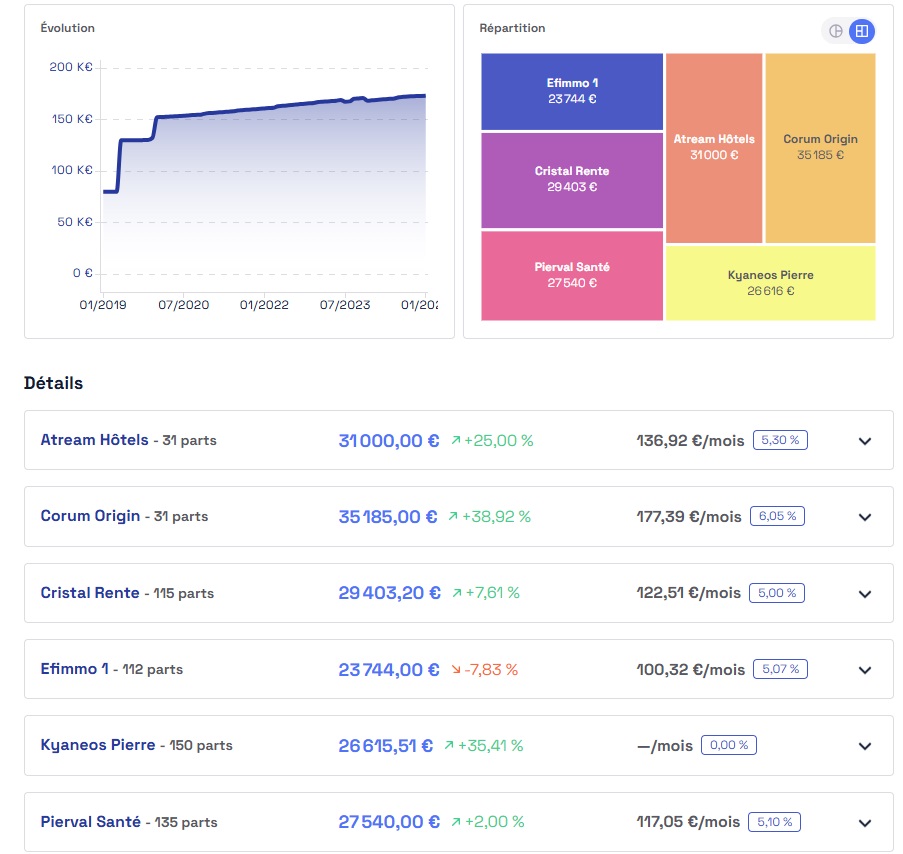Click the 177,39 €/mois value
Screen dimensions: 903x854
pyautogui.click(x=689, y=517)
